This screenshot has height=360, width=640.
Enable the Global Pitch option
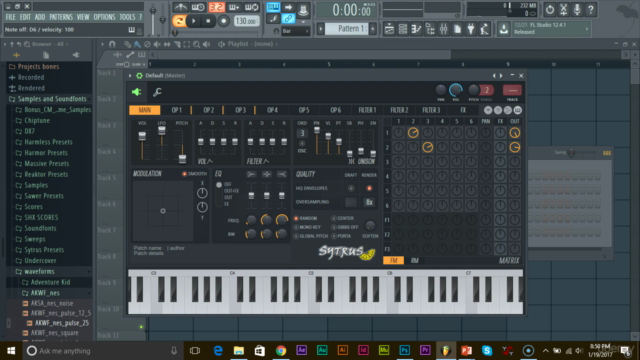point(296,236)
